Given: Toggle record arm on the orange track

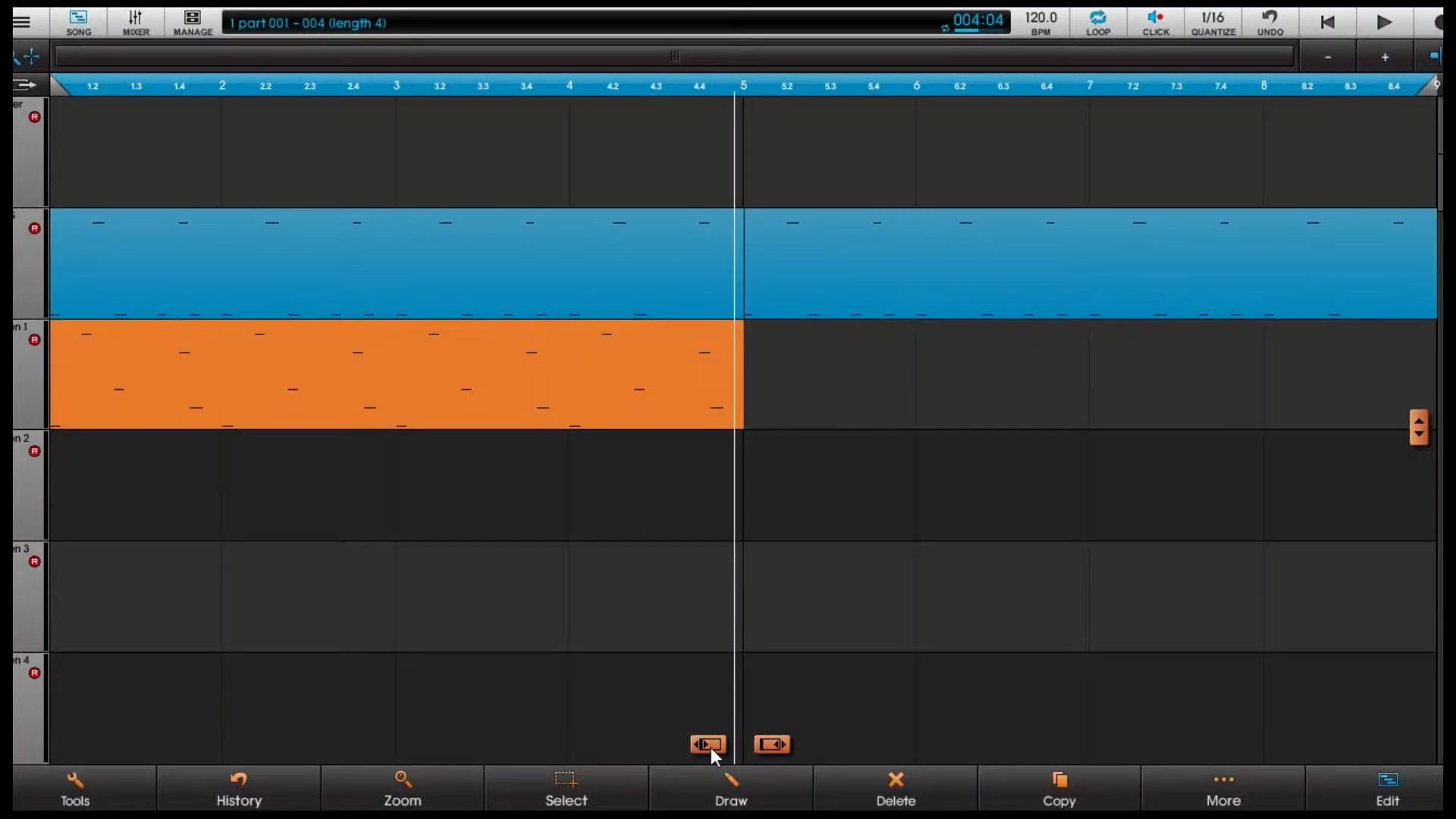Looking at the screenshot, I should [x=34, y=340].
